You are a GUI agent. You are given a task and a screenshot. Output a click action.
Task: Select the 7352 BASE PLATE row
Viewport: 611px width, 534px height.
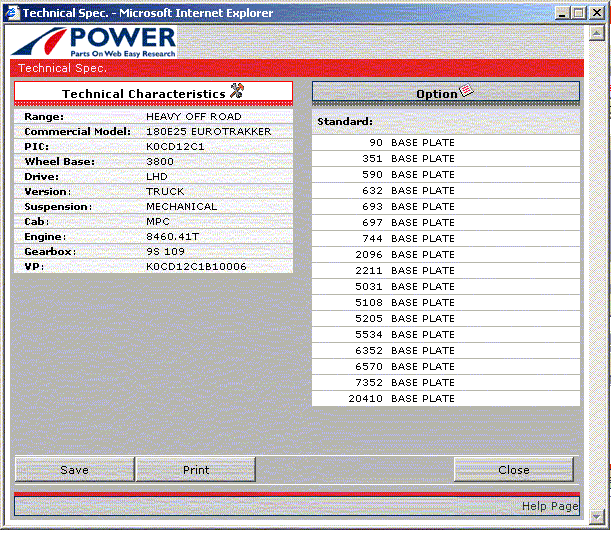(446, 382)
